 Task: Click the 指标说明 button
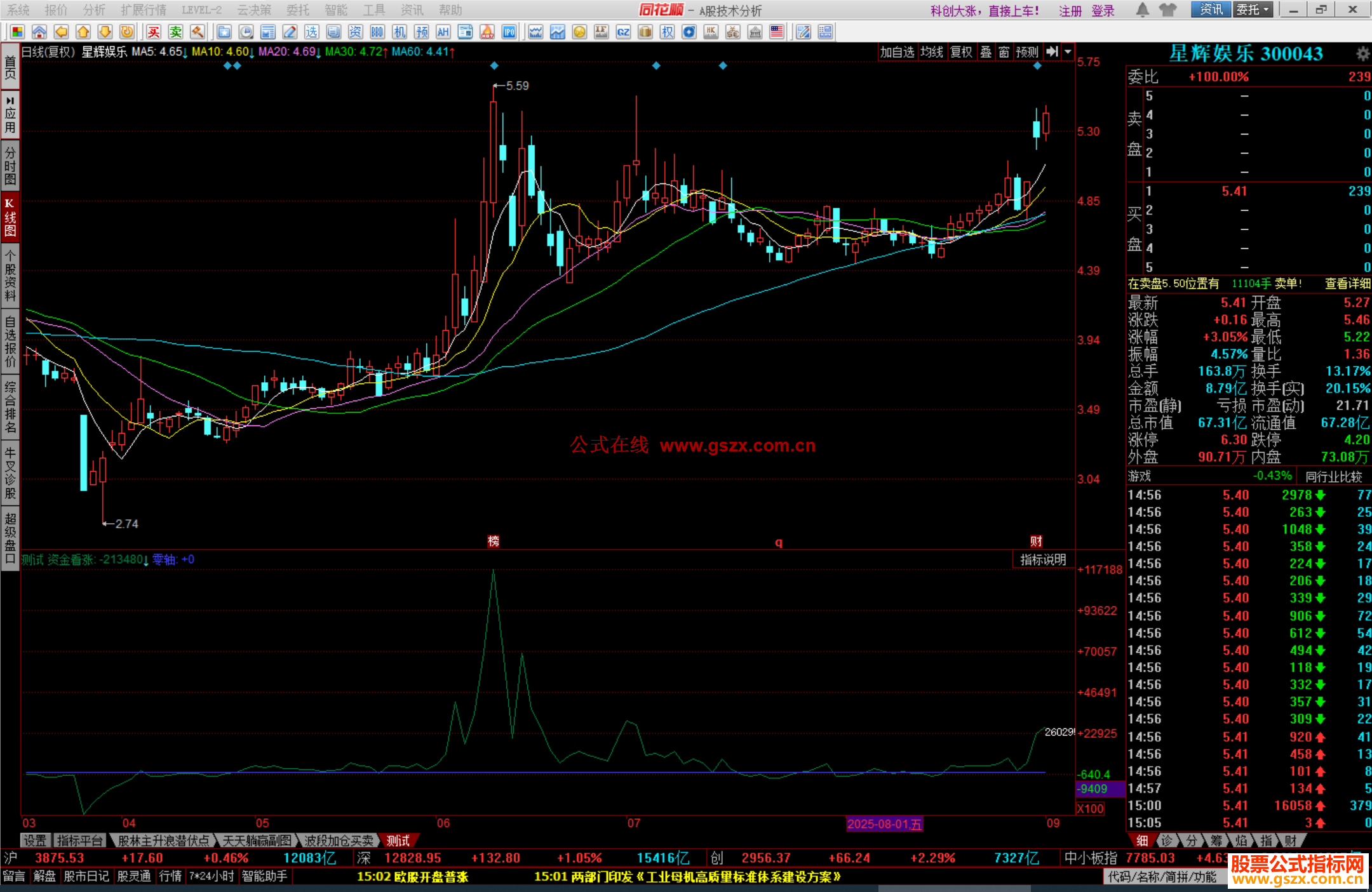1043,559
